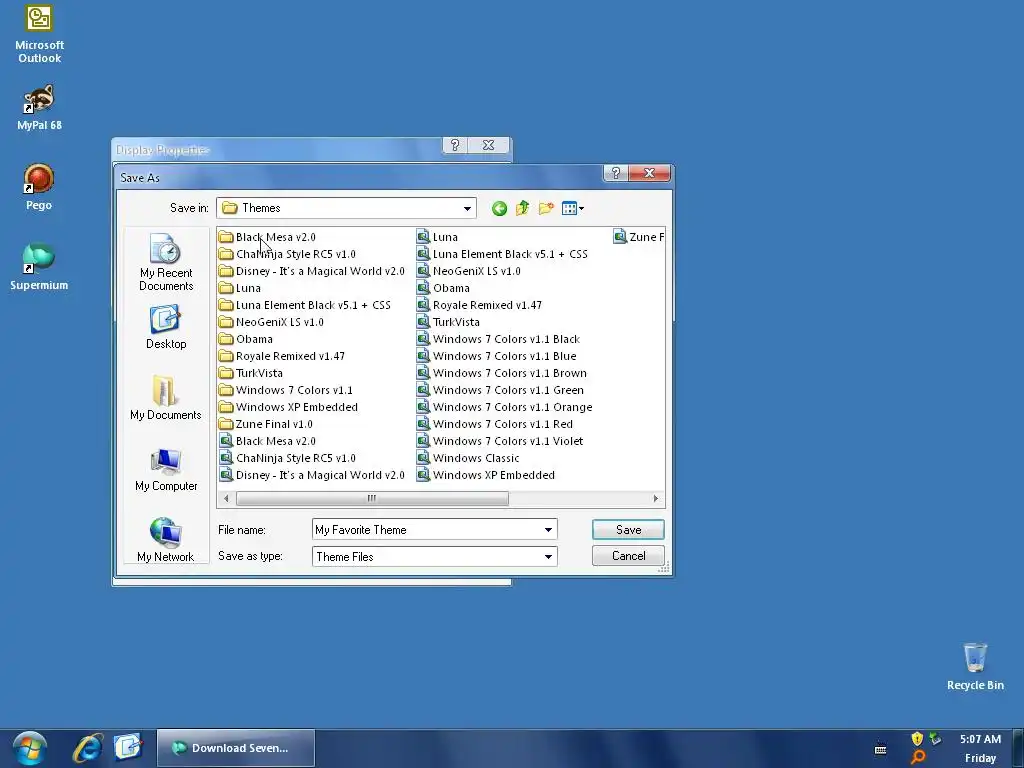Open My Computer in places bar
Image resolution: width=1024 pixels, height=768 pixels.
tap(166, 470)
